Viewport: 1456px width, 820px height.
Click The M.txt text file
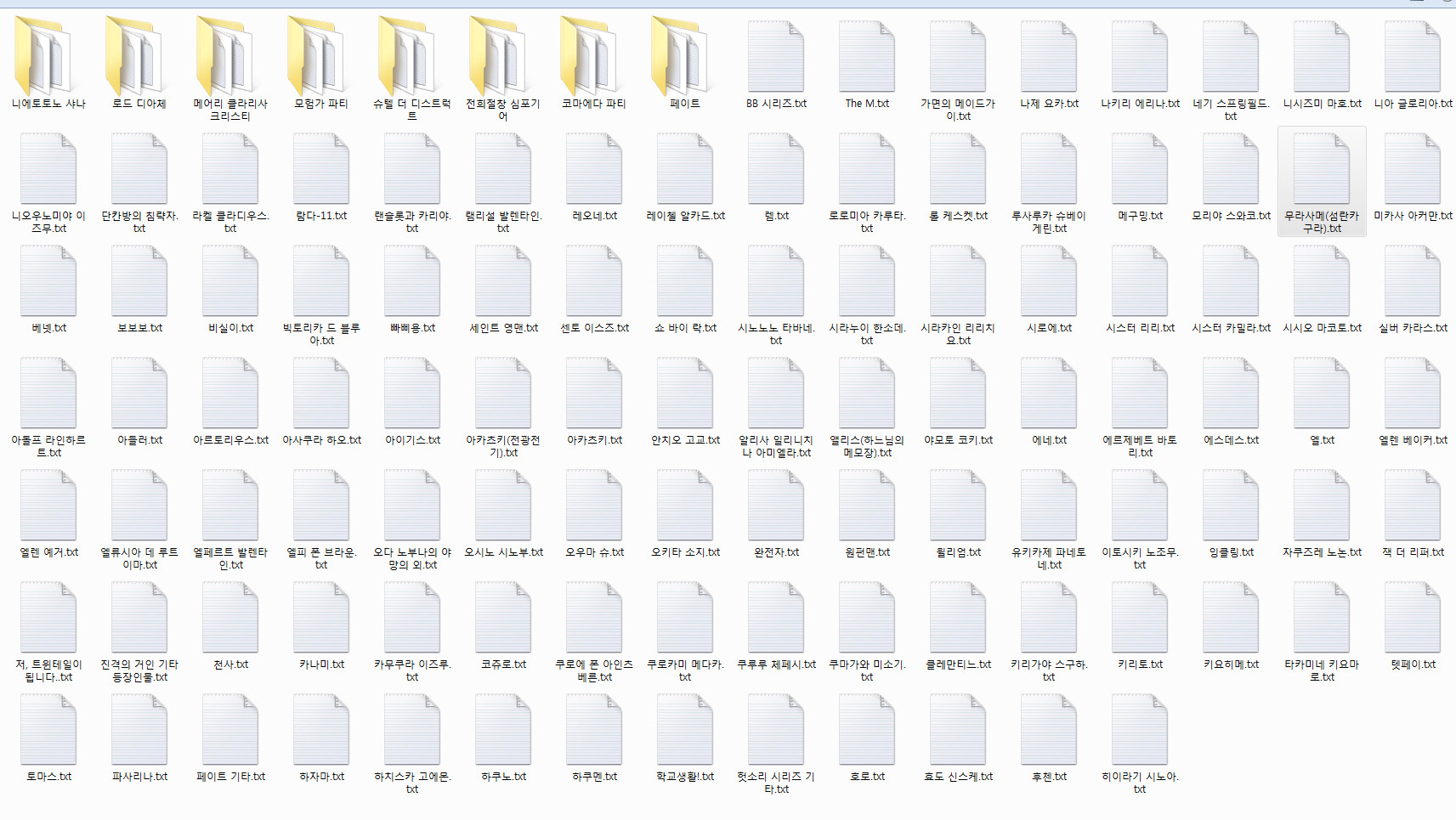[867, 59]
